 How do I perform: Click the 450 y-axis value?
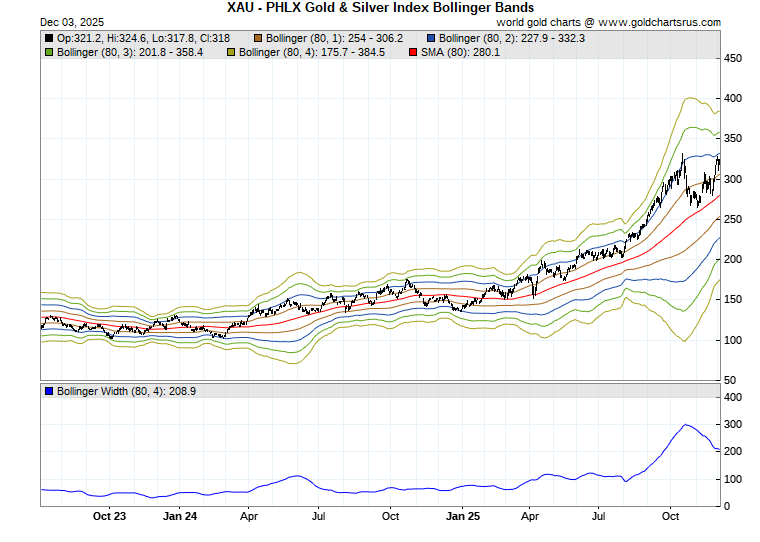coord(734,59)
